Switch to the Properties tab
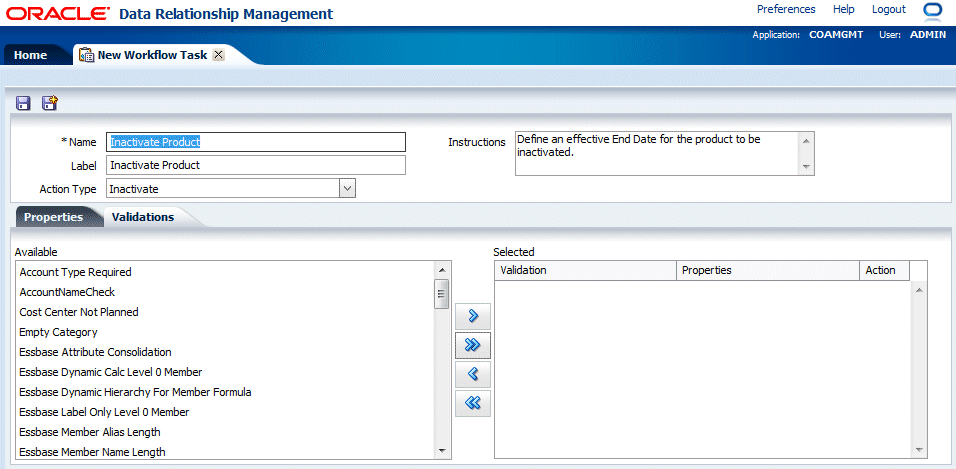The height and width of the screenshot is (469, 956). [54, 217]
